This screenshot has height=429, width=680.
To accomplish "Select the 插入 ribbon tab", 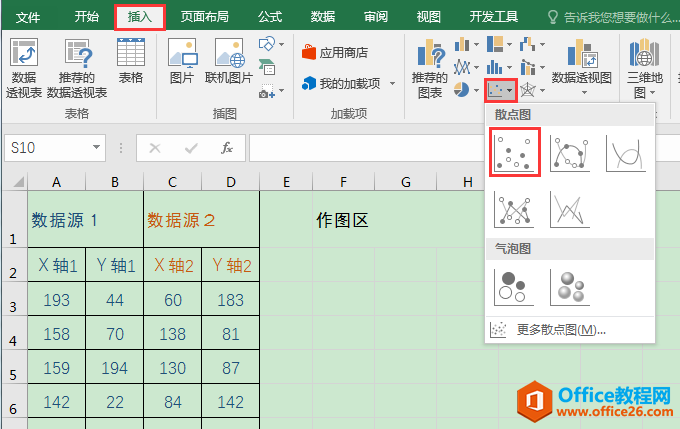I will coord(140,17).
